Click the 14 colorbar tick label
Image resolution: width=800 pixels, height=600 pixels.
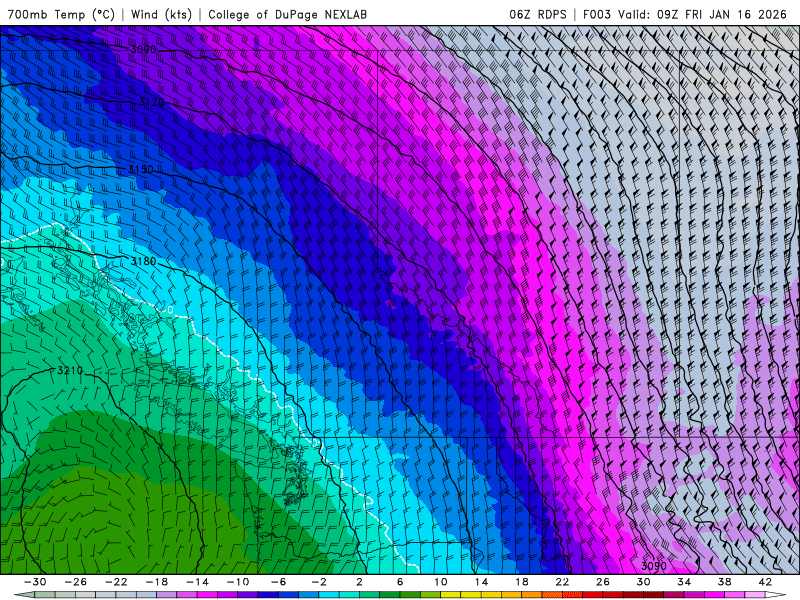[x=481, y=582]
